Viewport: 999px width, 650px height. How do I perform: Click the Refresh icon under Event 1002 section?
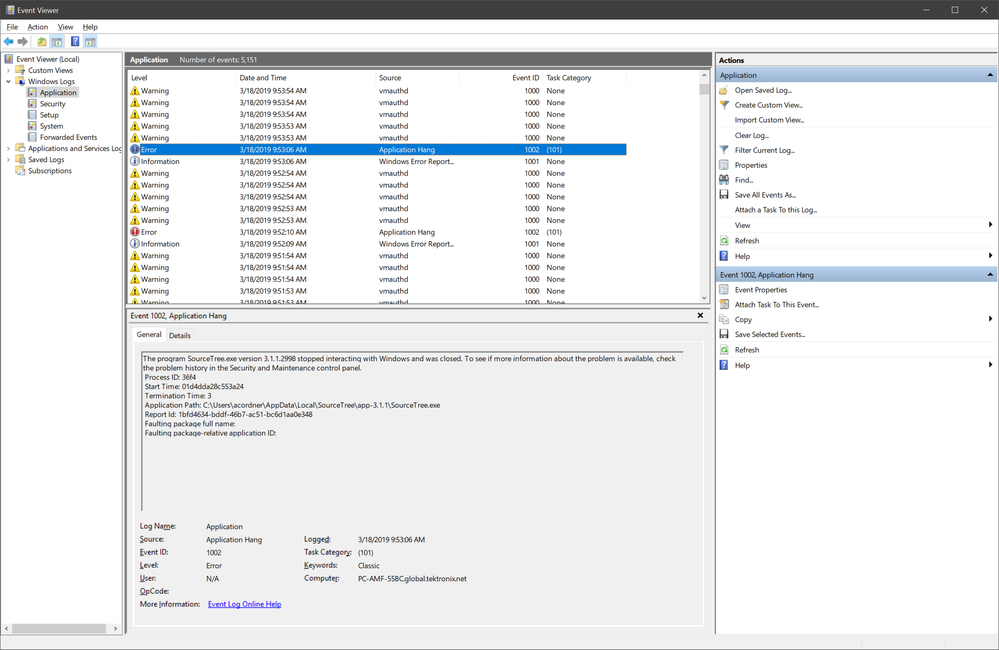point(724,350)
